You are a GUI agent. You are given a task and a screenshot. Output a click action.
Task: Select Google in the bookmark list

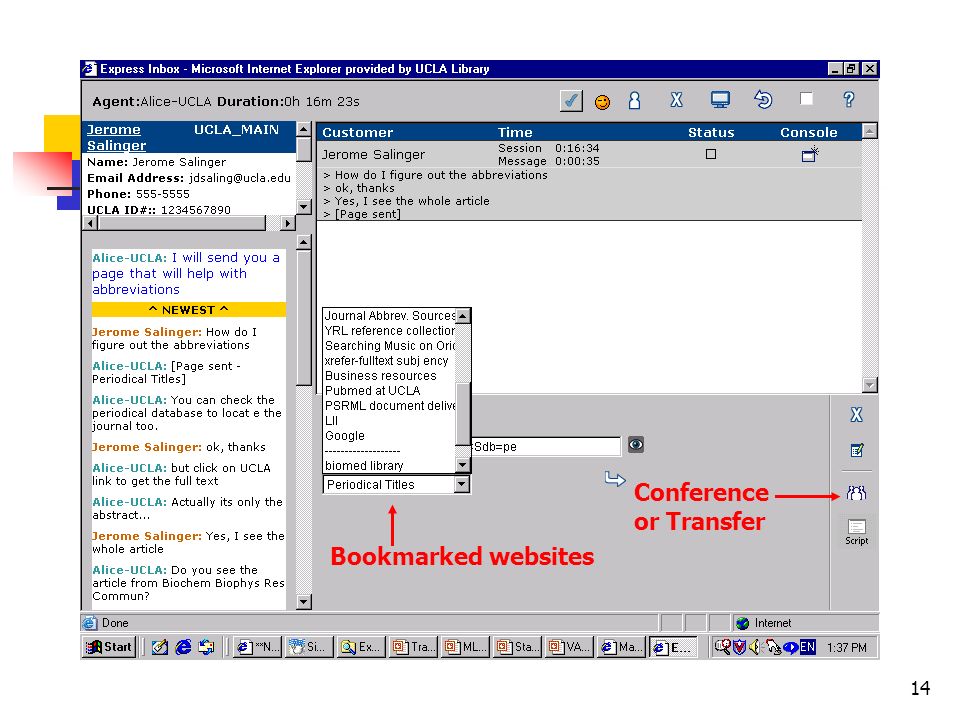(389, 436)
